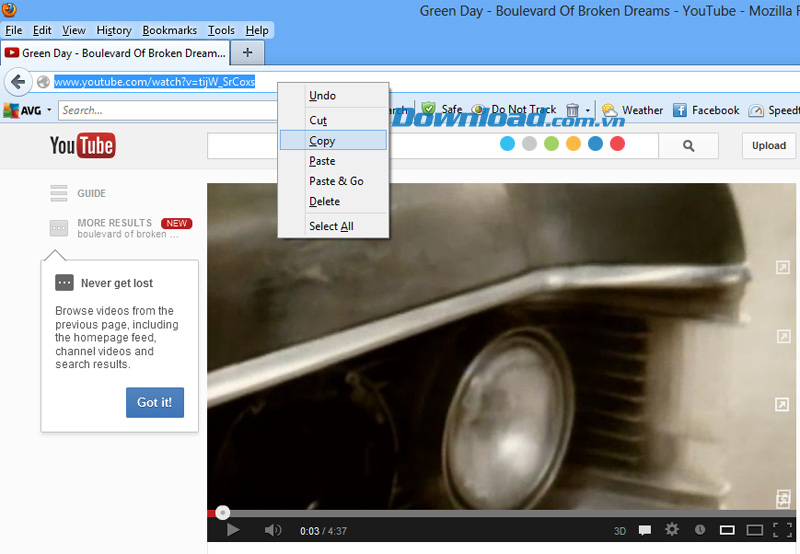
Task: Click the AVG trash can icon
Action: coord(572,110)
